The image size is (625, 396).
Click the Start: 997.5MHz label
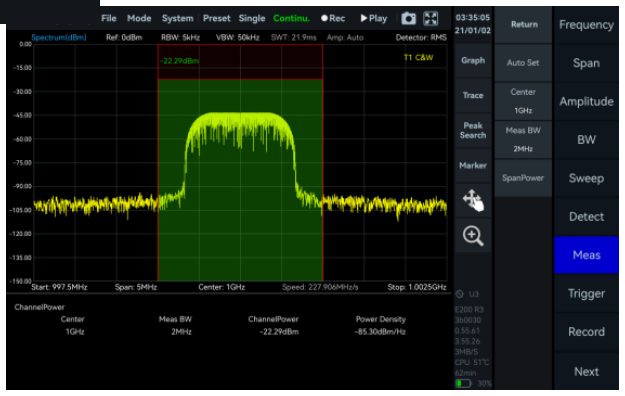click(x=59, y=287)
